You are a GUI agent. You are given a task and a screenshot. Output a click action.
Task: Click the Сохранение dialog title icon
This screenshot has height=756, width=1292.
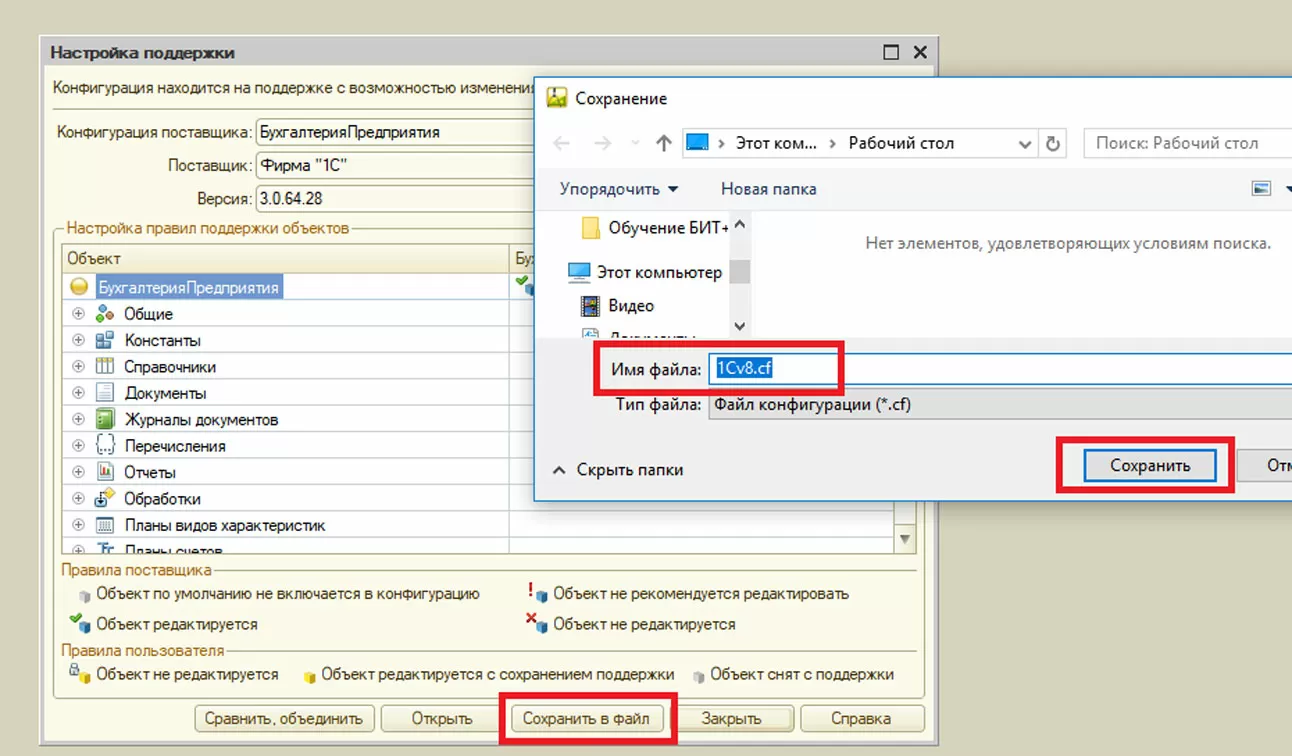click(x=556, y=98)
